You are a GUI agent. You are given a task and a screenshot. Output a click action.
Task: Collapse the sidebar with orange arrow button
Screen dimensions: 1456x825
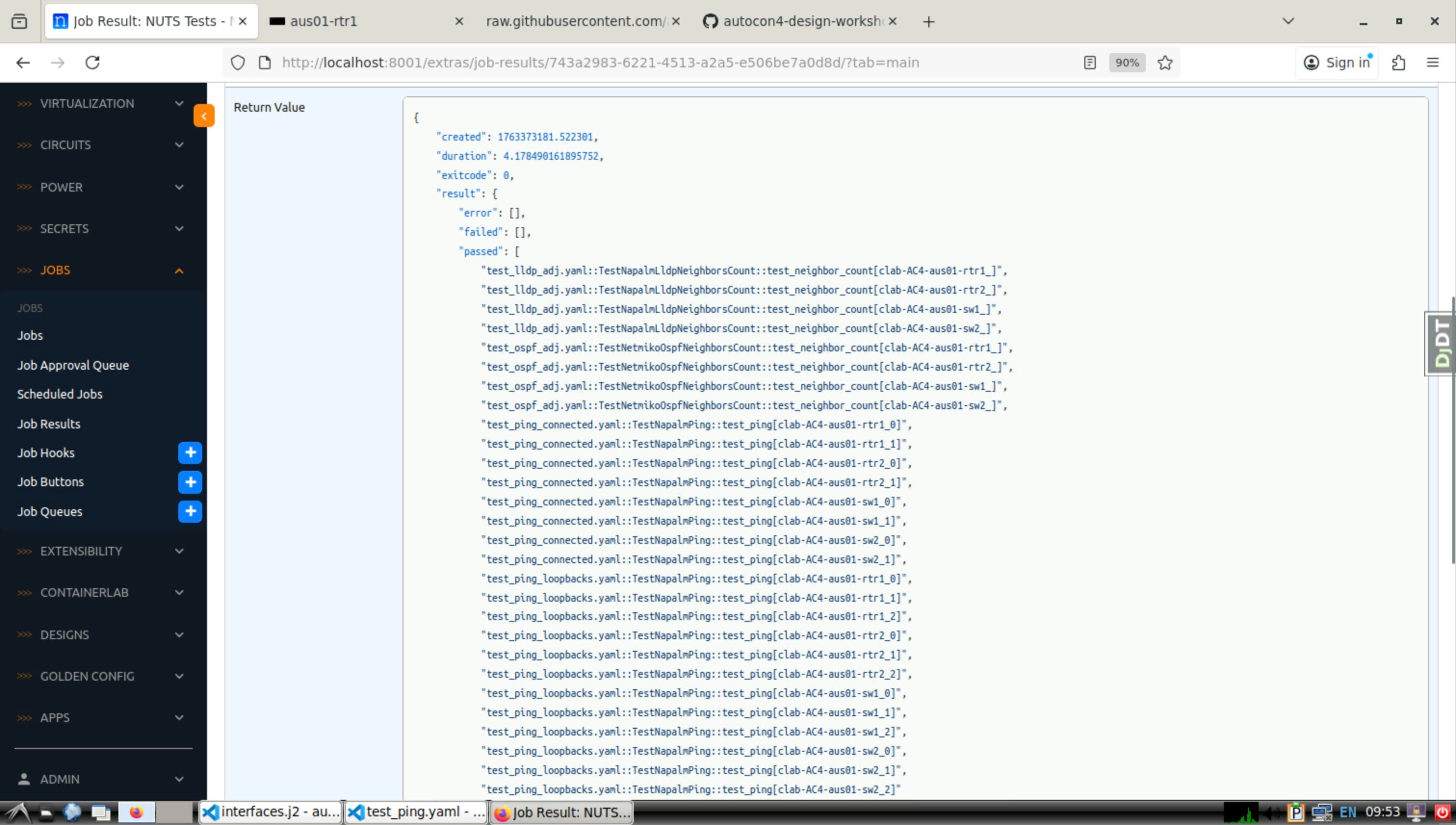coord(204,116)
